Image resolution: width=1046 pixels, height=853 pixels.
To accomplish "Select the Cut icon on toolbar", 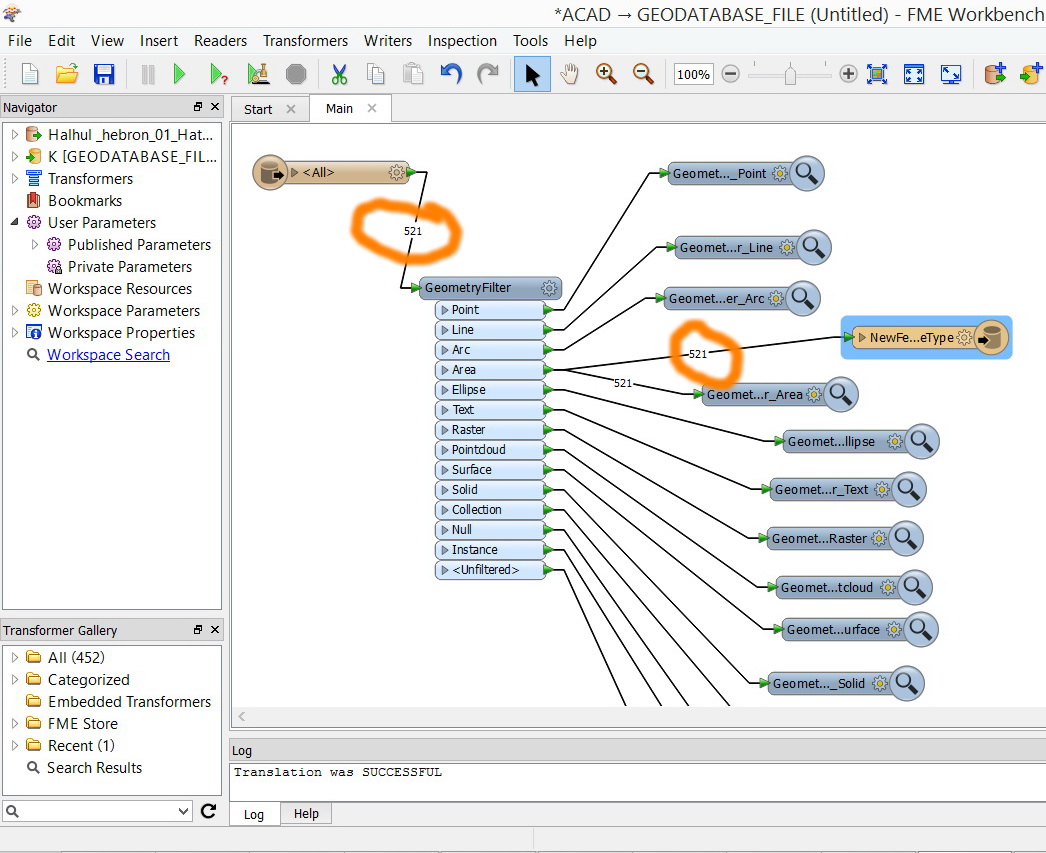I will [338, 73].
